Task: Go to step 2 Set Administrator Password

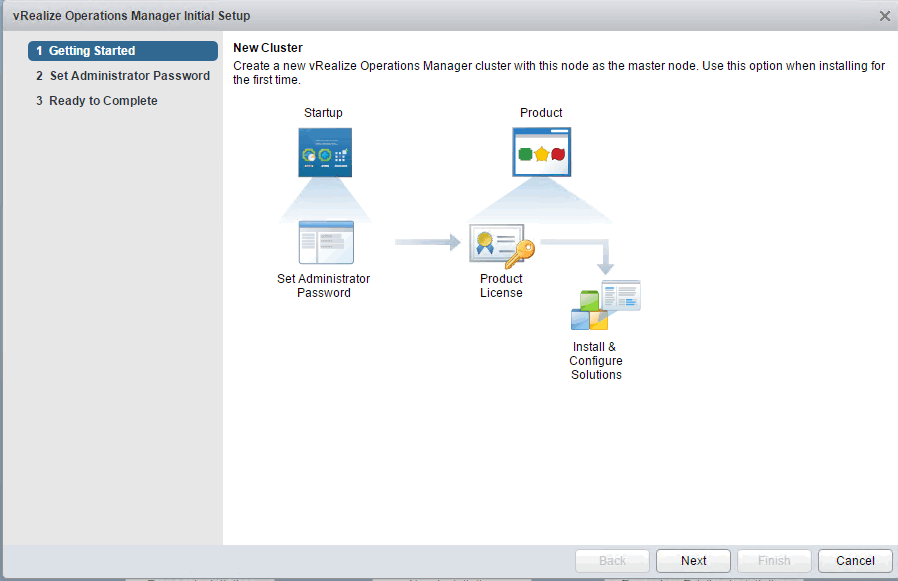Action: 123,76
